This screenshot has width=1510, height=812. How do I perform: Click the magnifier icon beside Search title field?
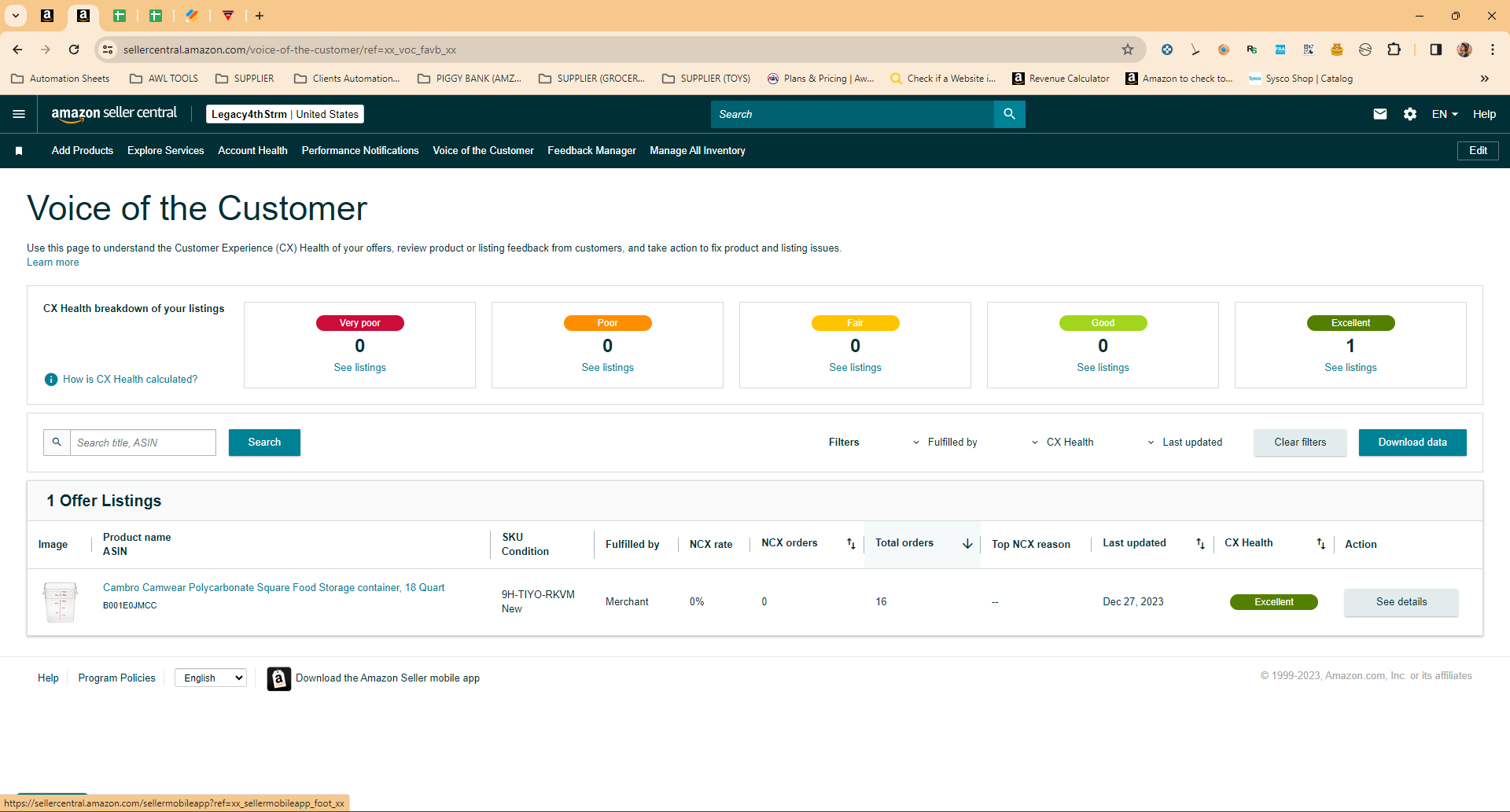coord(57,443)
